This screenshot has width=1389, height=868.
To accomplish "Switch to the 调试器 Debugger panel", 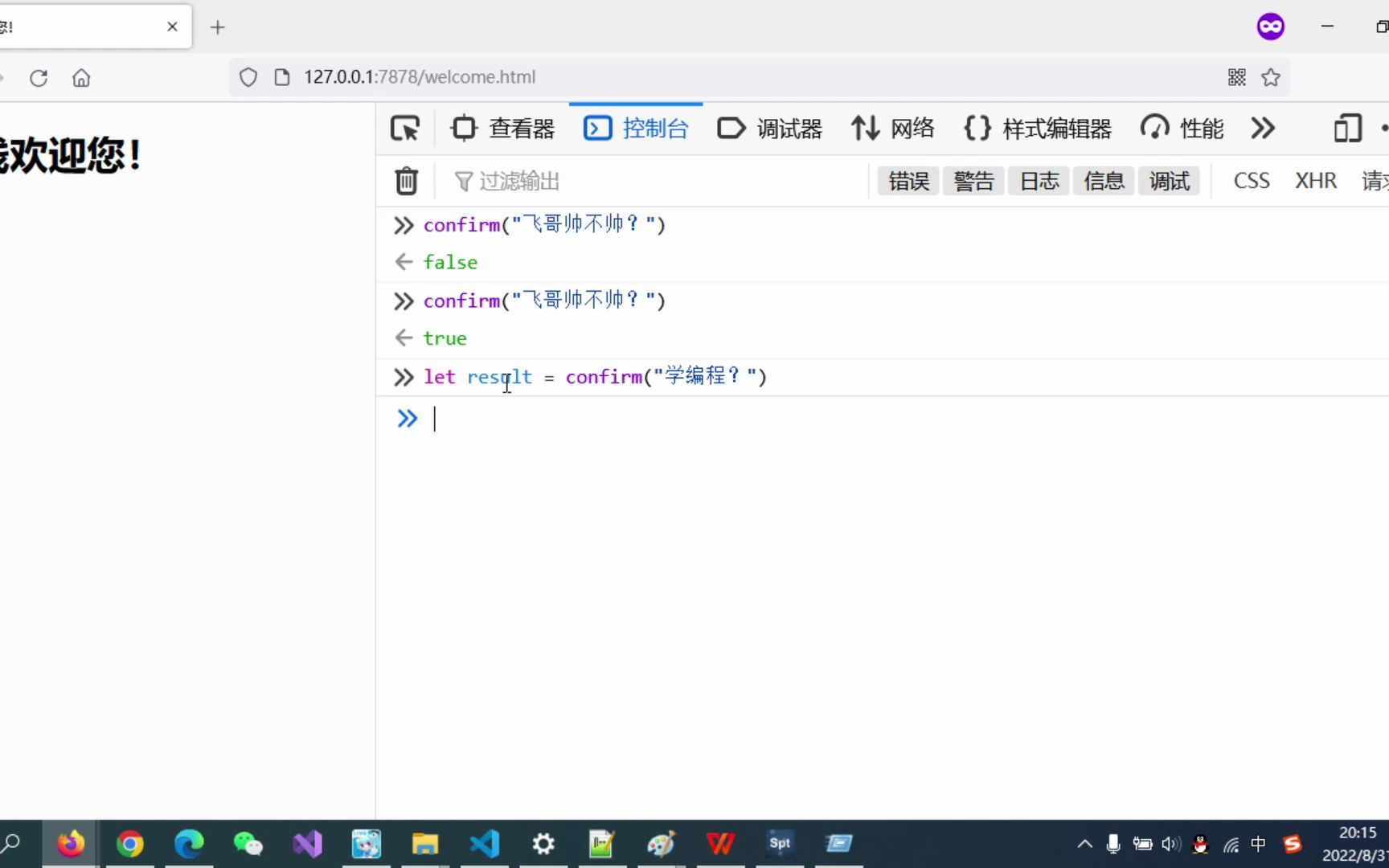I will pos(769,128).
